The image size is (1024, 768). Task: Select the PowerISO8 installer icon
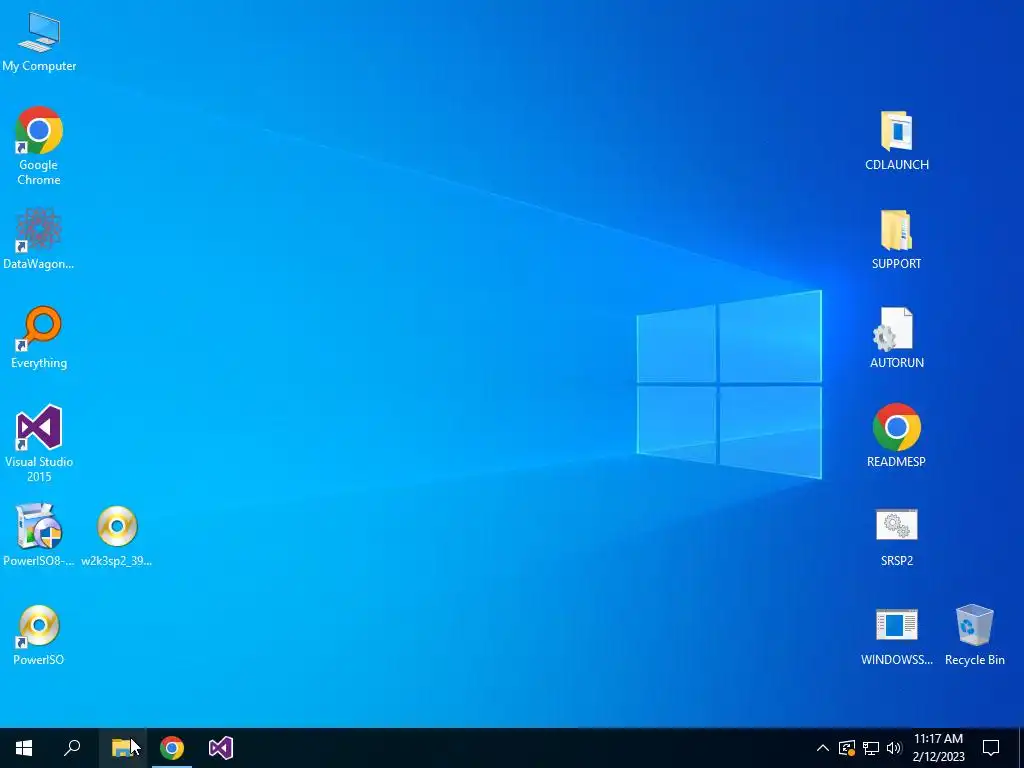click(x=39, y=535)
